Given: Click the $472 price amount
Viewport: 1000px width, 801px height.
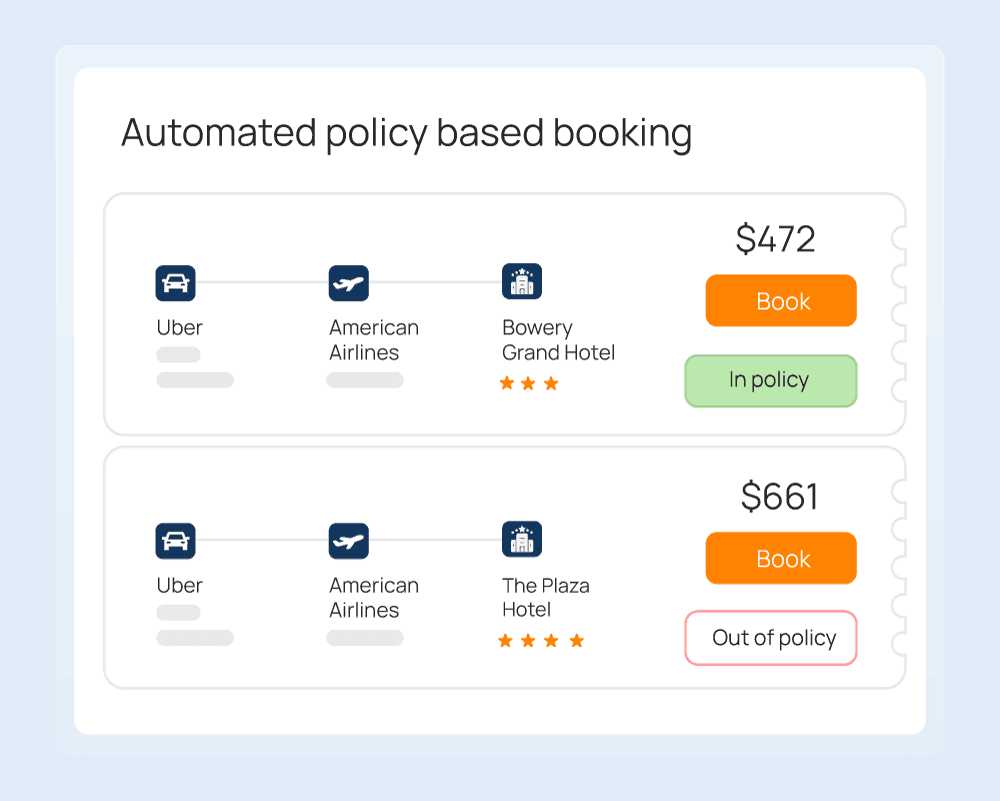Looking at the screenshot, I should 775,239.
